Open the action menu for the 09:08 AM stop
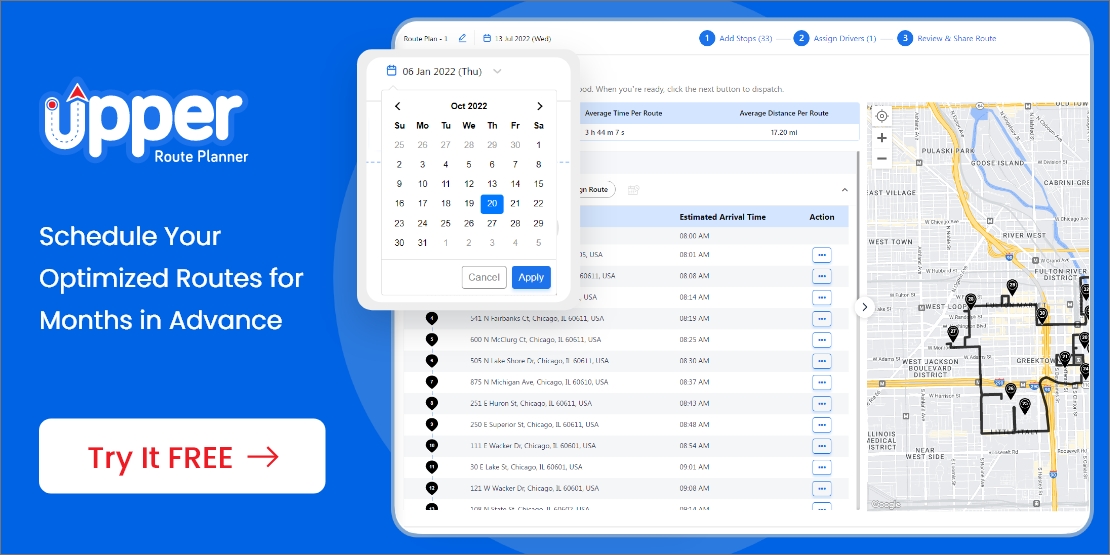The image size is (1110, 555). coord(822,488)
